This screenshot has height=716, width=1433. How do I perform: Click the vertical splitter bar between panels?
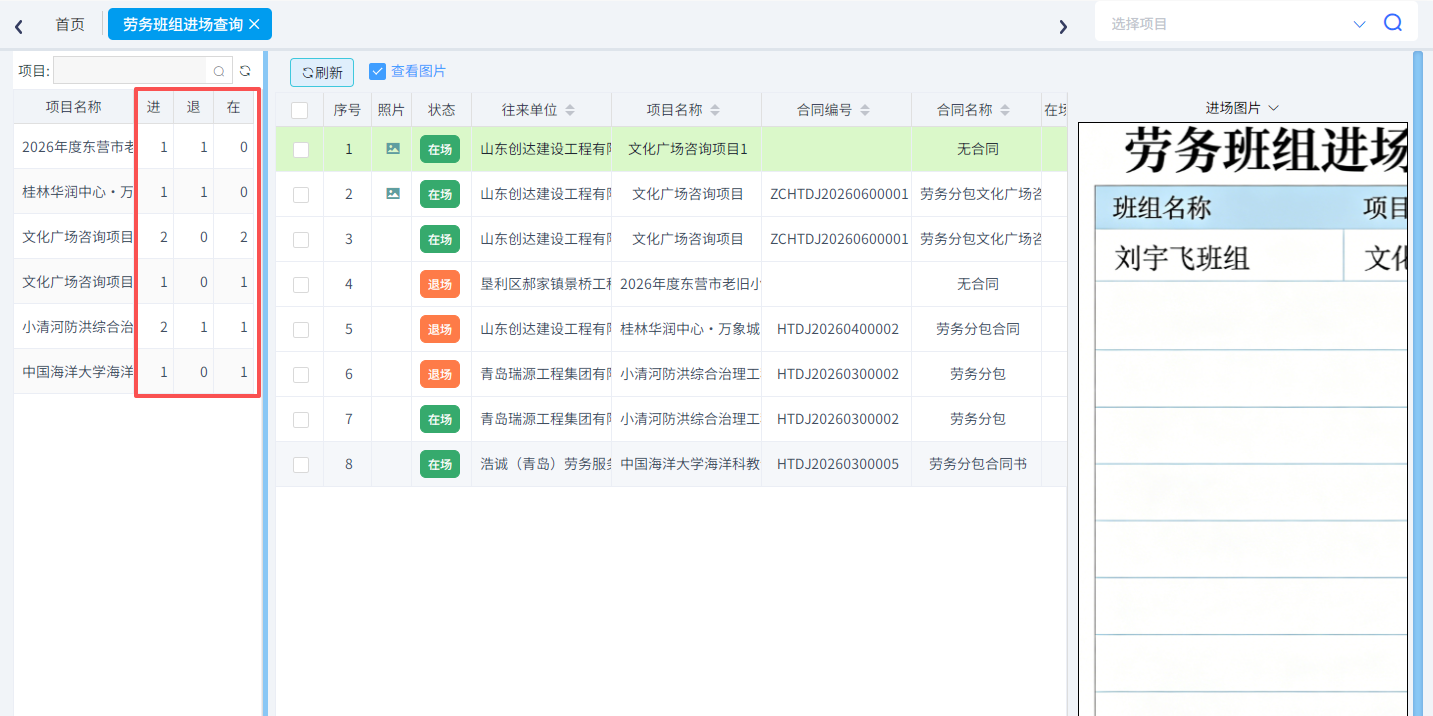pyautogui.click(x=266, y=384)
